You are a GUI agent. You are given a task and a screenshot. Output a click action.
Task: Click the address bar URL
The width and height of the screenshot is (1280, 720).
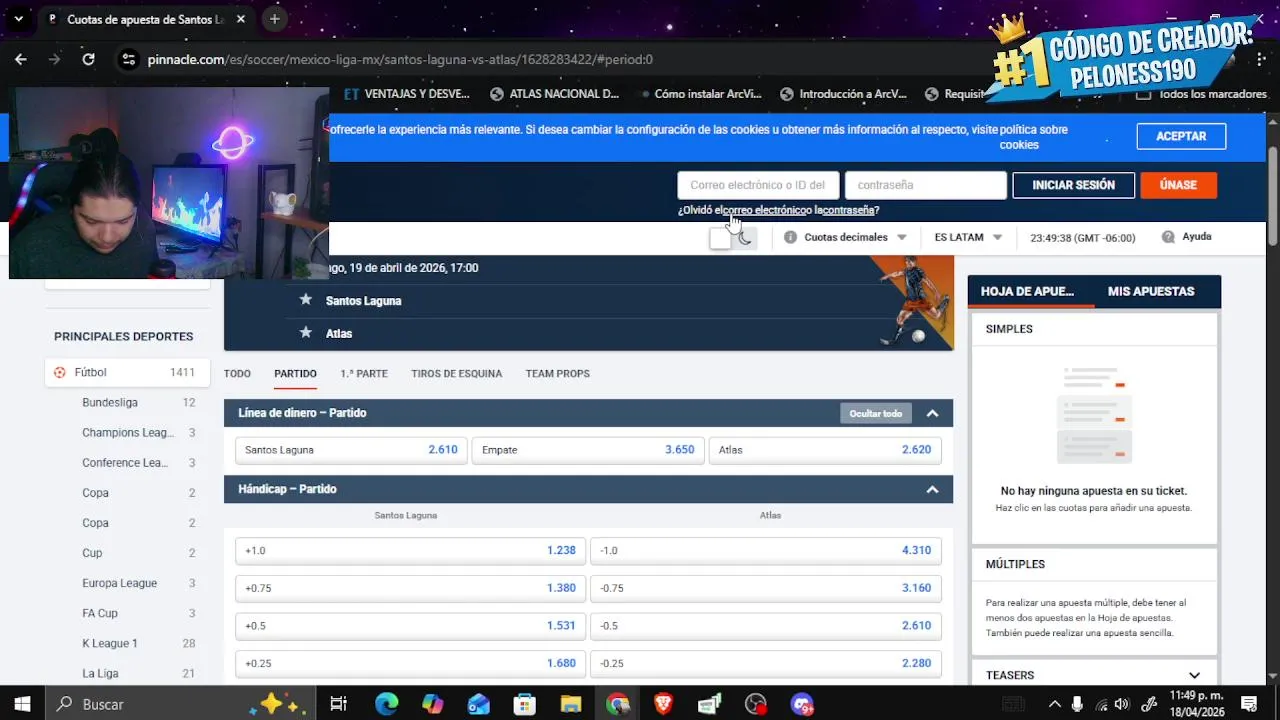tap(400, 59)
